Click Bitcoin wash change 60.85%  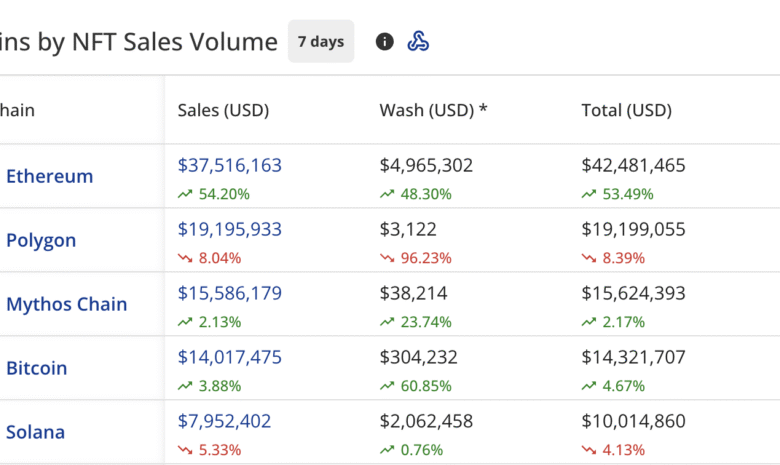[416, 386]
